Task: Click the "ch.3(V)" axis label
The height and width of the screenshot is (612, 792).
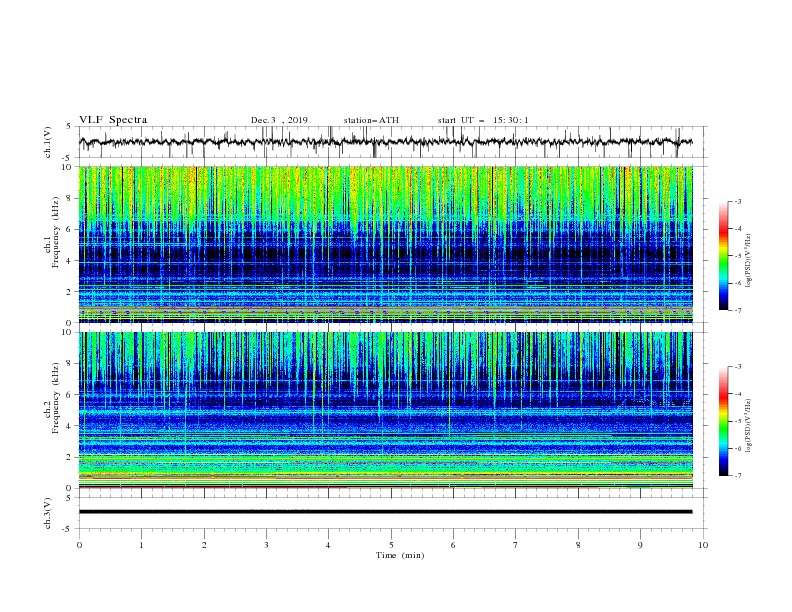Action: [x=48, y=513]
